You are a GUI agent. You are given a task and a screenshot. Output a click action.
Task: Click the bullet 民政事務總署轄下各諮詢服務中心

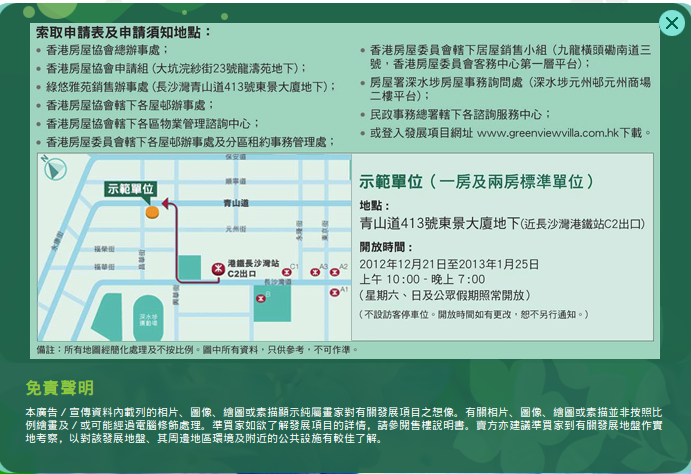(x=461, y=115)
